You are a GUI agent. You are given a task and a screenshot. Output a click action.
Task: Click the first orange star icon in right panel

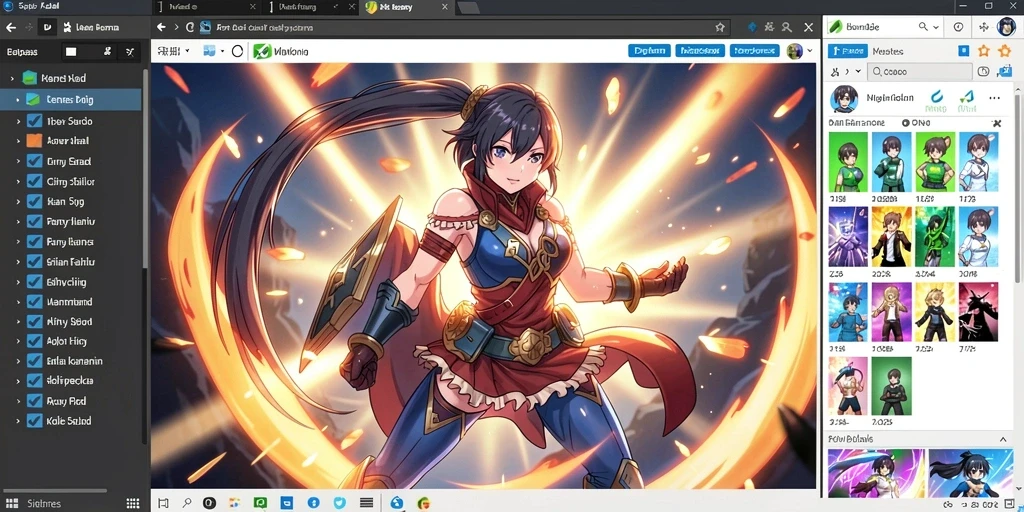click(x=984, y=51)
